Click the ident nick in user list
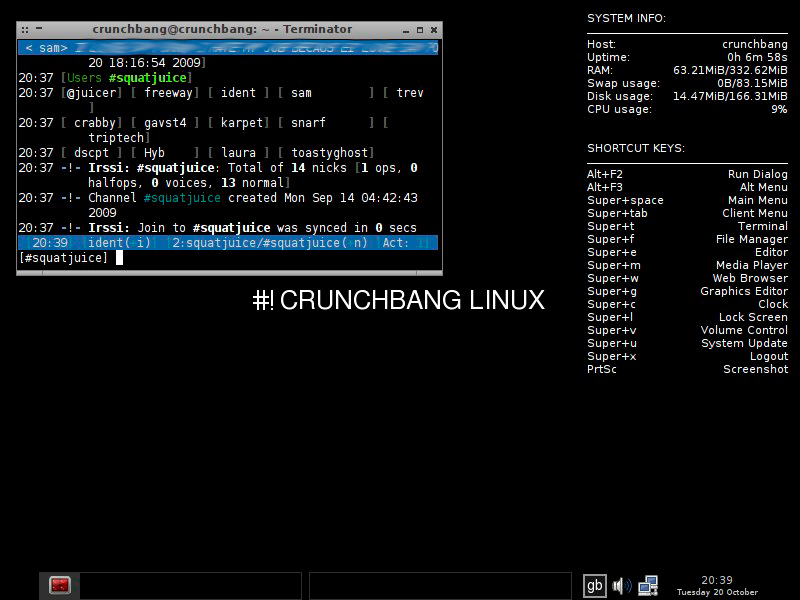Image resolution: width=800 pixels, height=600 pixels. point(238,93)
